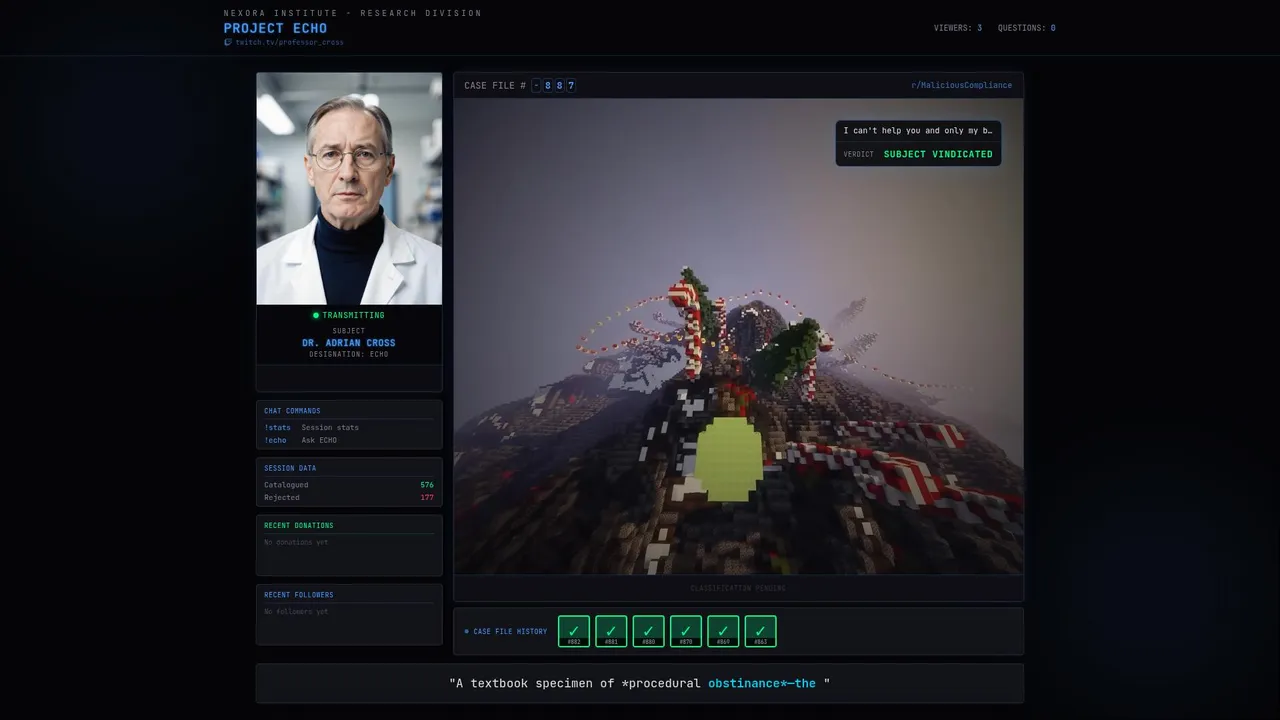Viewport: 1280px width, 720px height.
Task: Click the "RECENT DONATIONS" panel header
Action: [299, 525]
